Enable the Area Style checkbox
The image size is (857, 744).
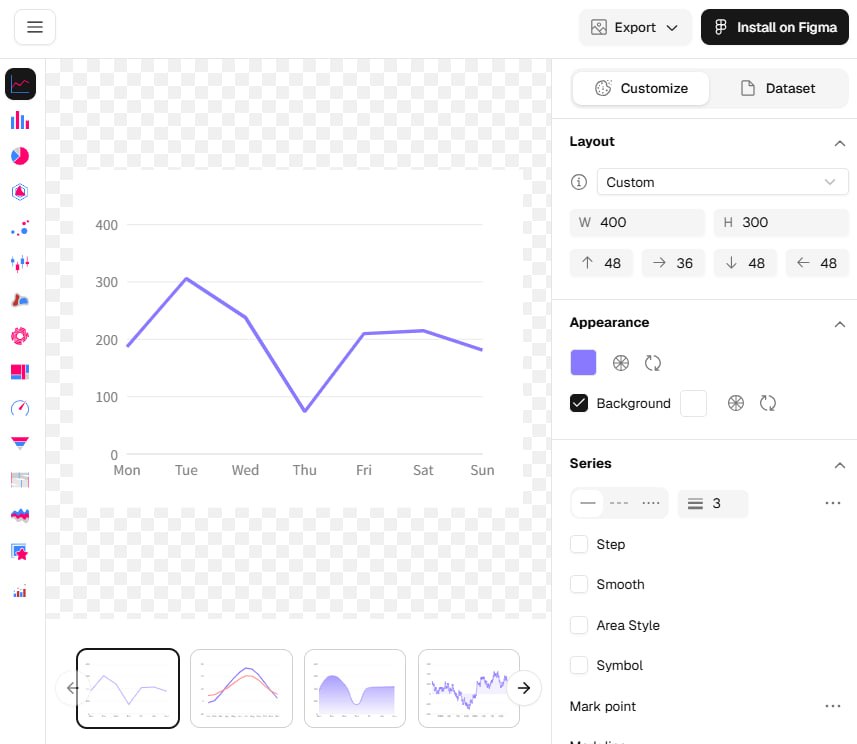[579, 625]
